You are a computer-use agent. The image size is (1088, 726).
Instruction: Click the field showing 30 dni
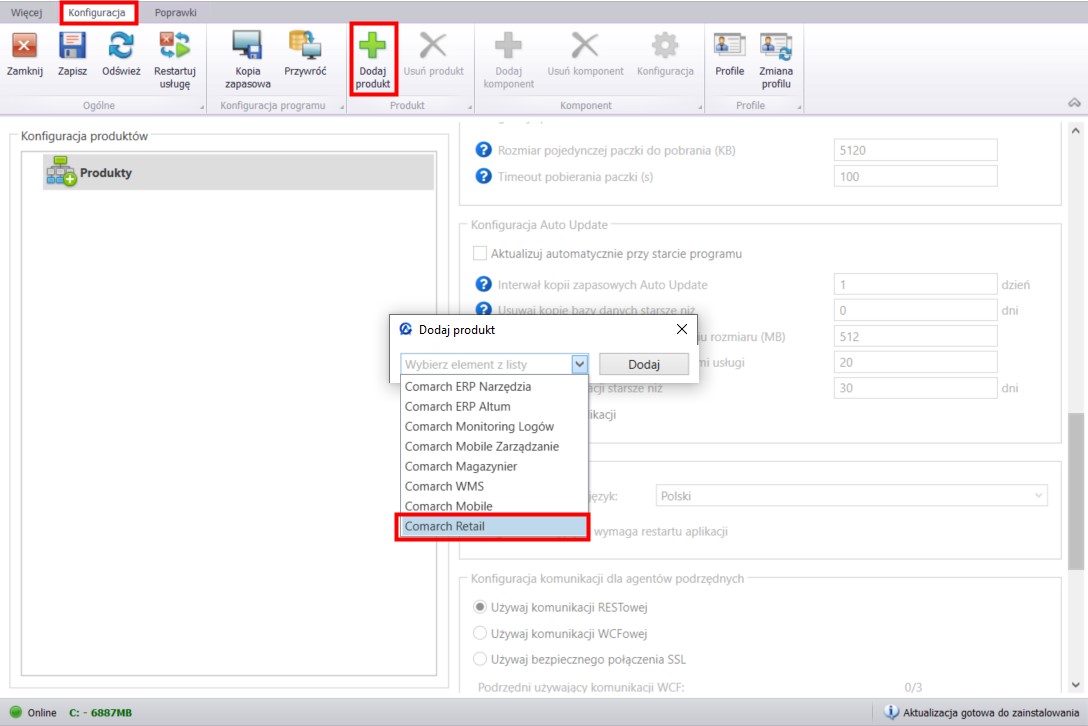click(915, 388)
